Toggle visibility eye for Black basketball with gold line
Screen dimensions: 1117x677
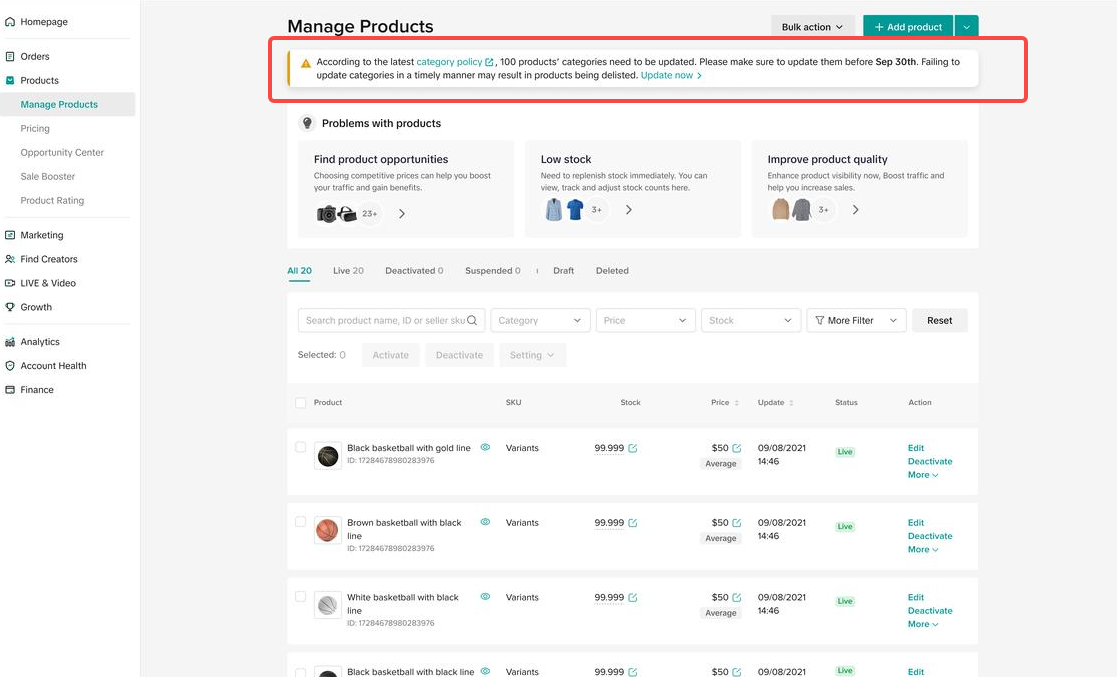pyautogui.click(x=485, y=448)
